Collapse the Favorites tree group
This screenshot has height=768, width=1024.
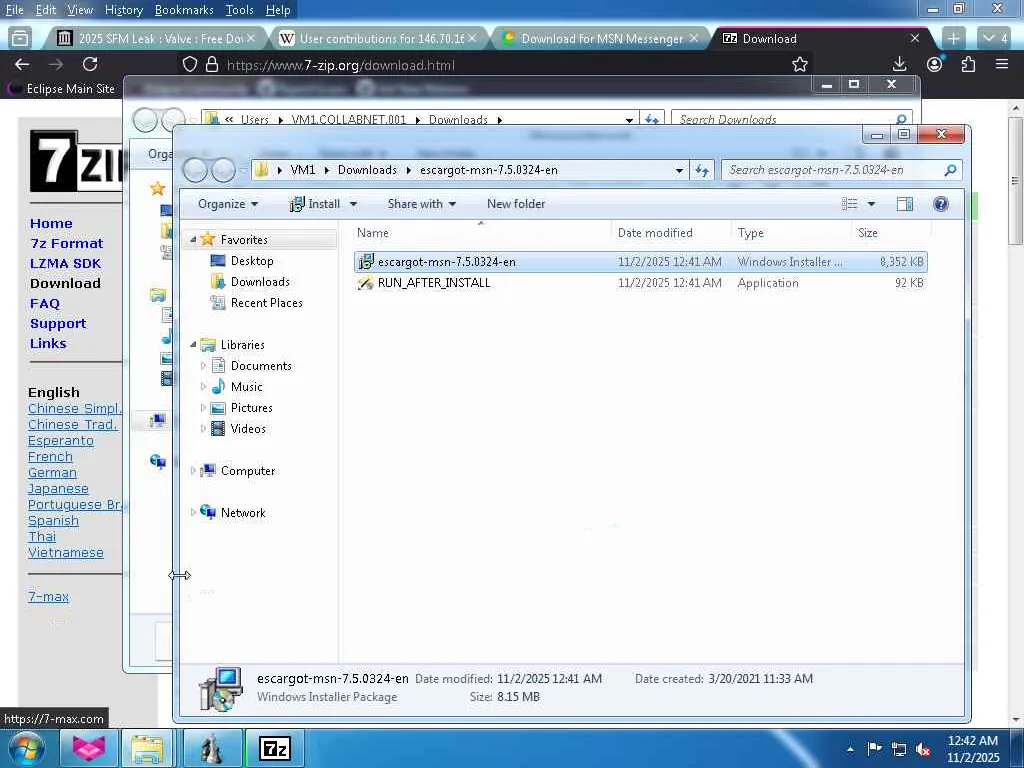(193, 240)
